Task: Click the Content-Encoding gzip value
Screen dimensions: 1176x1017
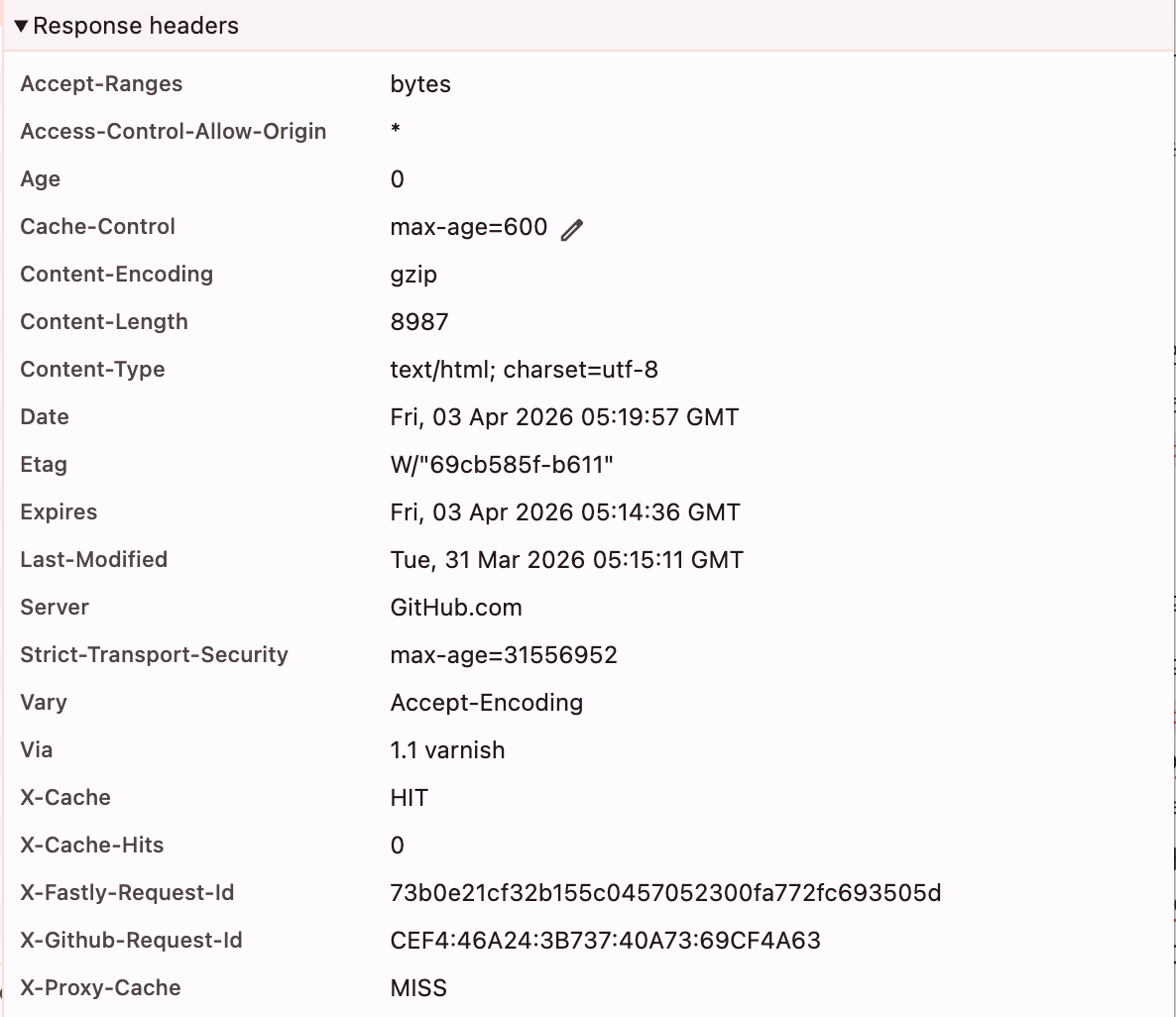Action: tap(413, 275)
